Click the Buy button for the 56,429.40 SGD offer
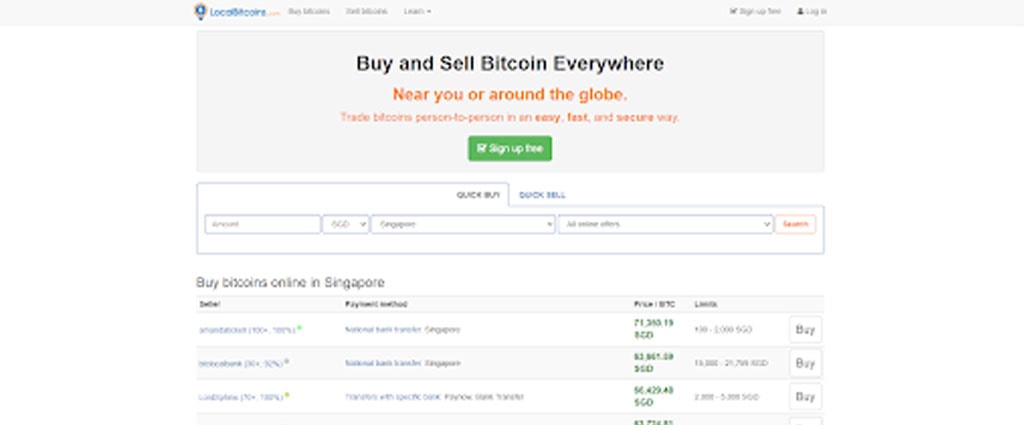 (x=805, y=396)
